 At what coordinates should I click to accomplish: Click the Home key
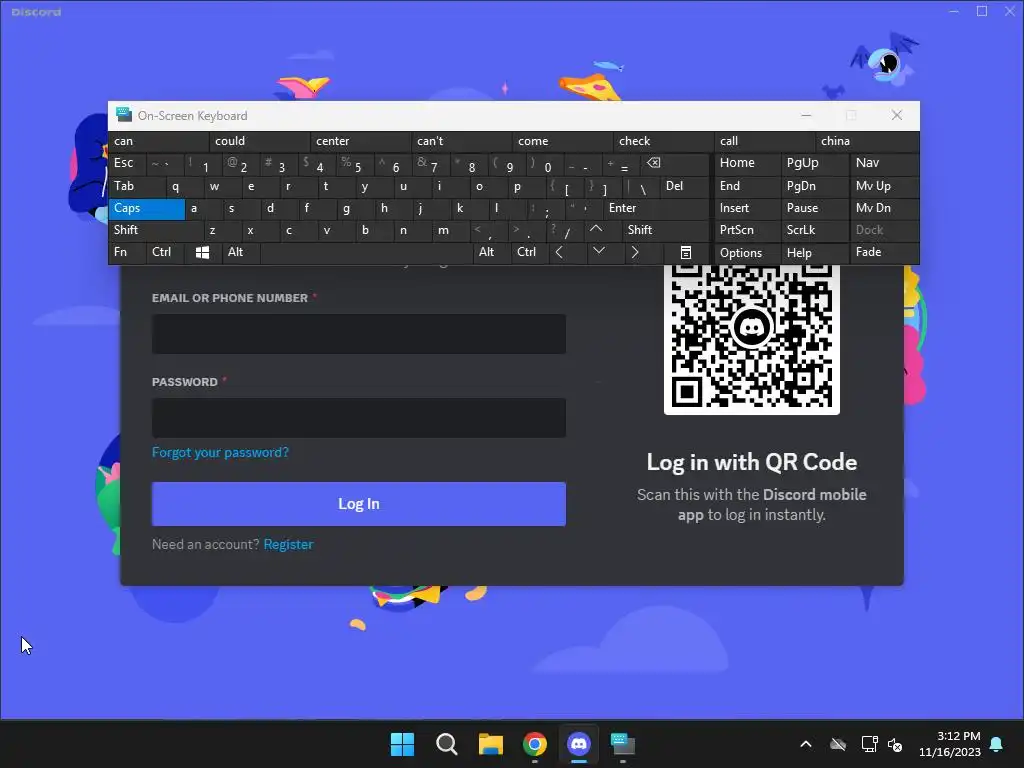(x=748, y=163)
